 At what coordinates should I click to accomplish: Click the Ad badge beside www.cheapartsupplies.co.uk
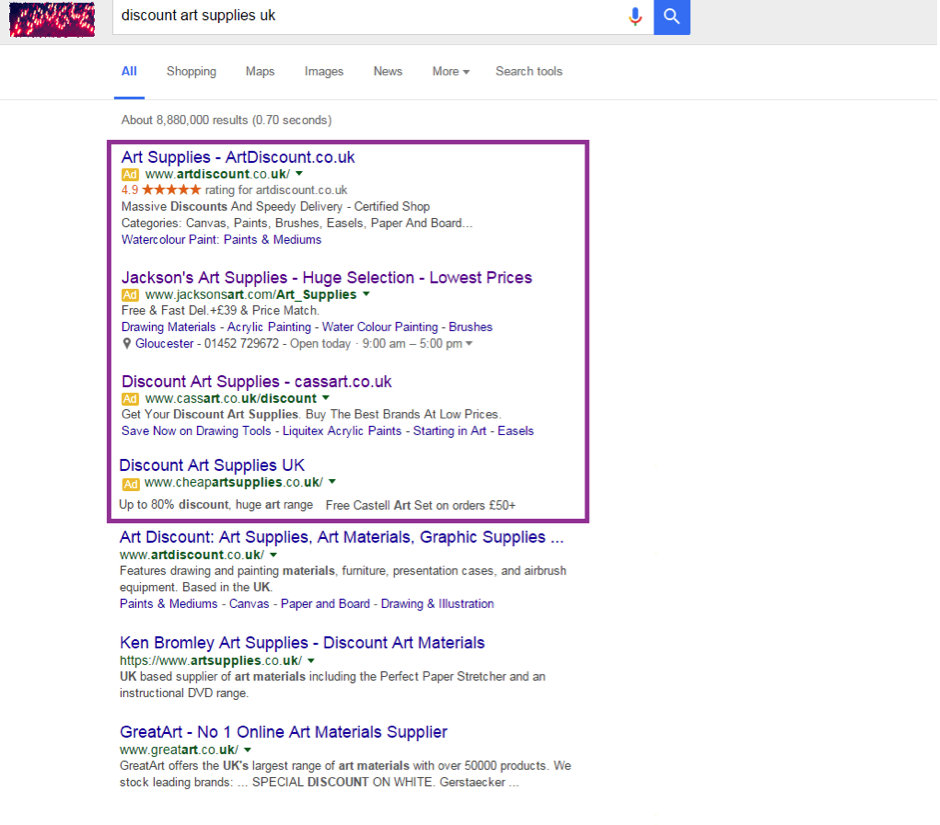click(x=130, y=484)
